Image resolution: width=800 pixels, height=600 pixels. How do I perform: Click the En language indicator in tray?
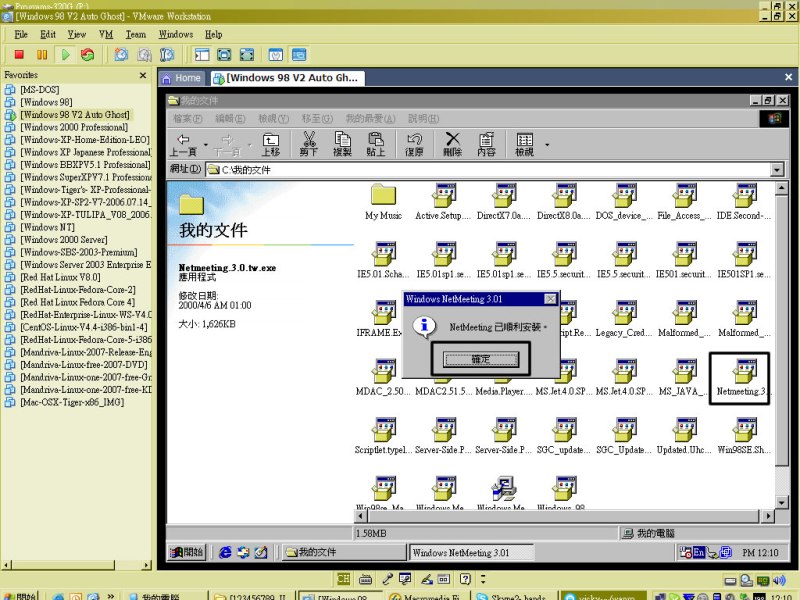point(698,552)
